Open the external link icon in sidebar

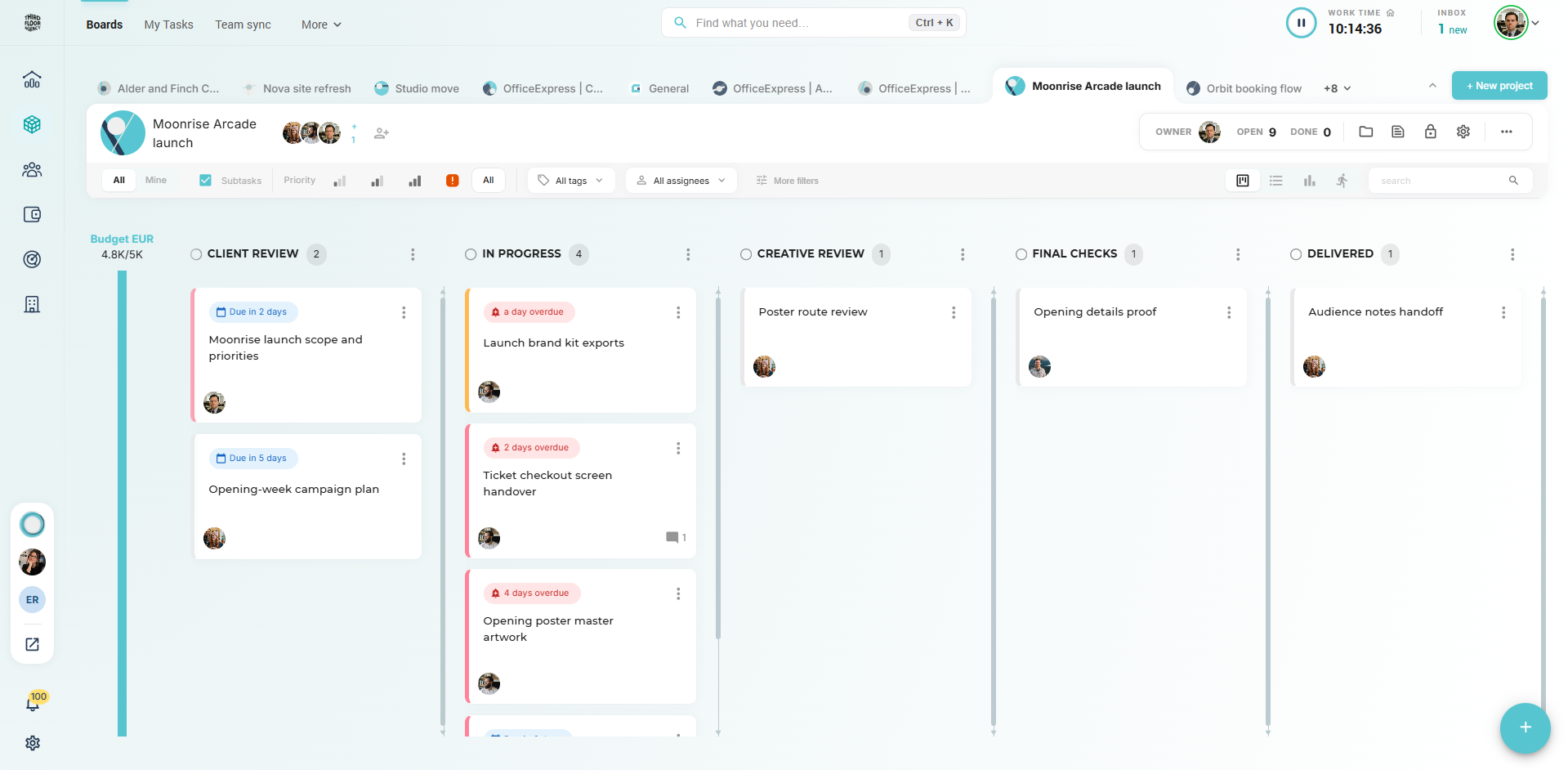(32, 644)
